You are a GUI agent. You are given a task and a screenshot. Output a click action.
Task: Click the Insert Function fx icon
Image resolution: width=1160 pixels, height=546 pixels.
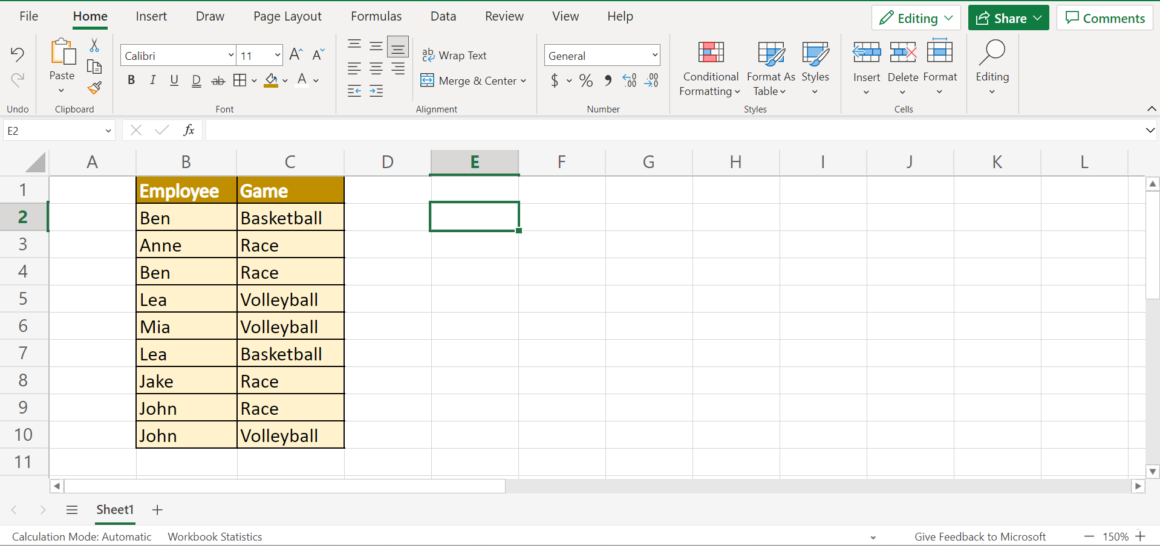pyautogui.click(x=189, y=130)
